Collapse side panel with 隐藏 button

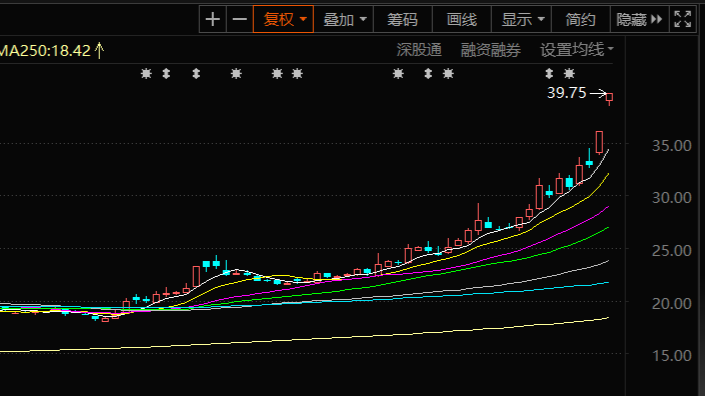639,19
